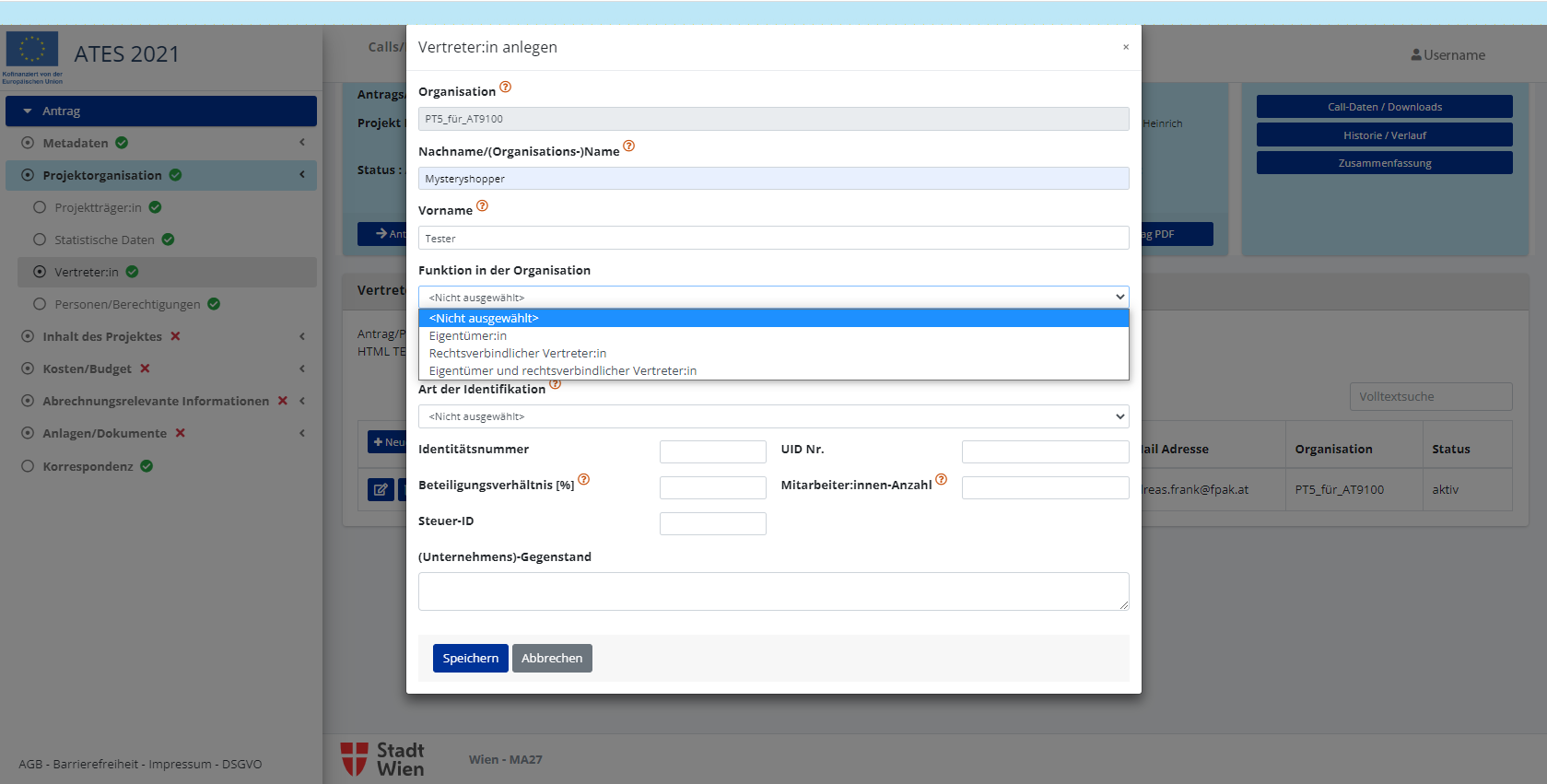Click help icon beside Nachname/(Organisations-)Name
Viewport: 1547px width, 784px height.
pyautogui.click(x=628, y=146)
